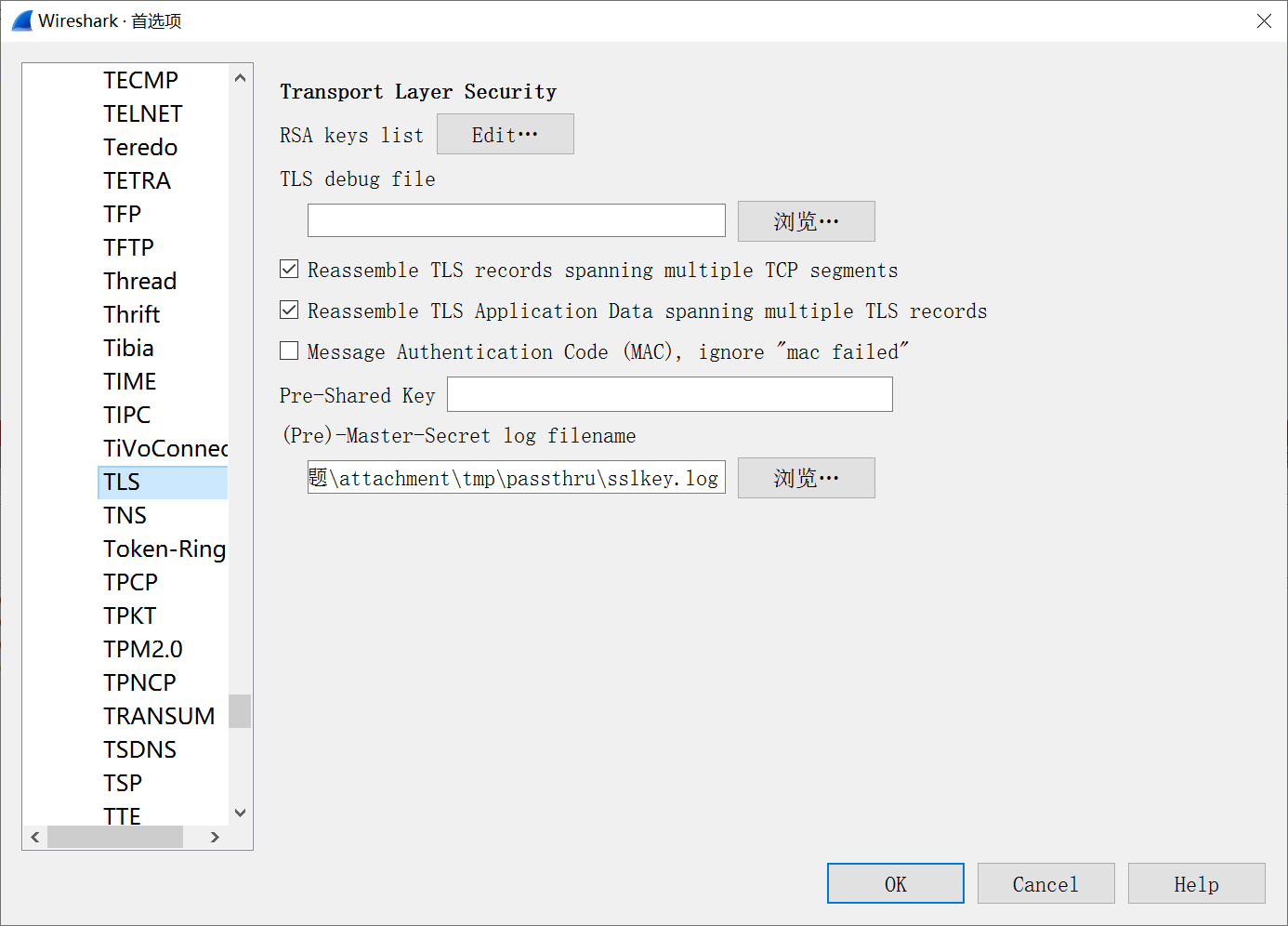Select TSP protocol entry
Viewport: 1288px width, 926px height.
coord(123,783)
